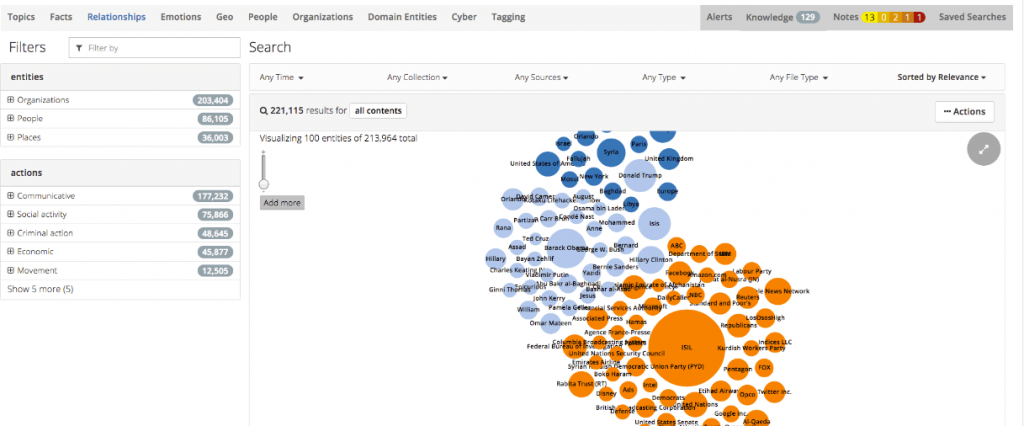Expand the People entity filter
The width and height of the screenshot is (1024, 426).
click(x=10, y=119)
